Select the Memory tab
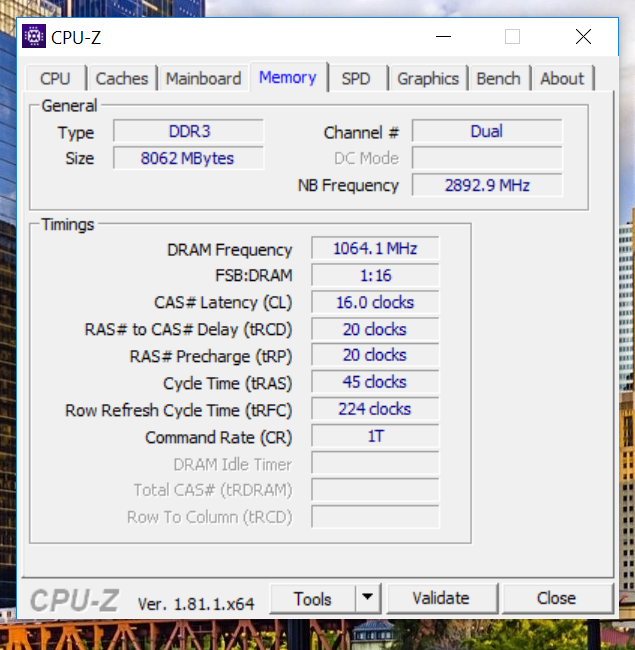635x650 pixels. click(x=288, y=77)
